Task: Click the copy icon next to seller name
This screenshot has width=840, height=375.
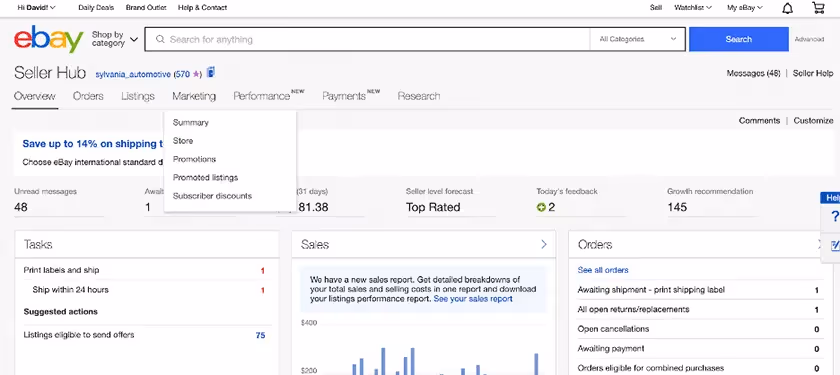Action: [211, 72]
